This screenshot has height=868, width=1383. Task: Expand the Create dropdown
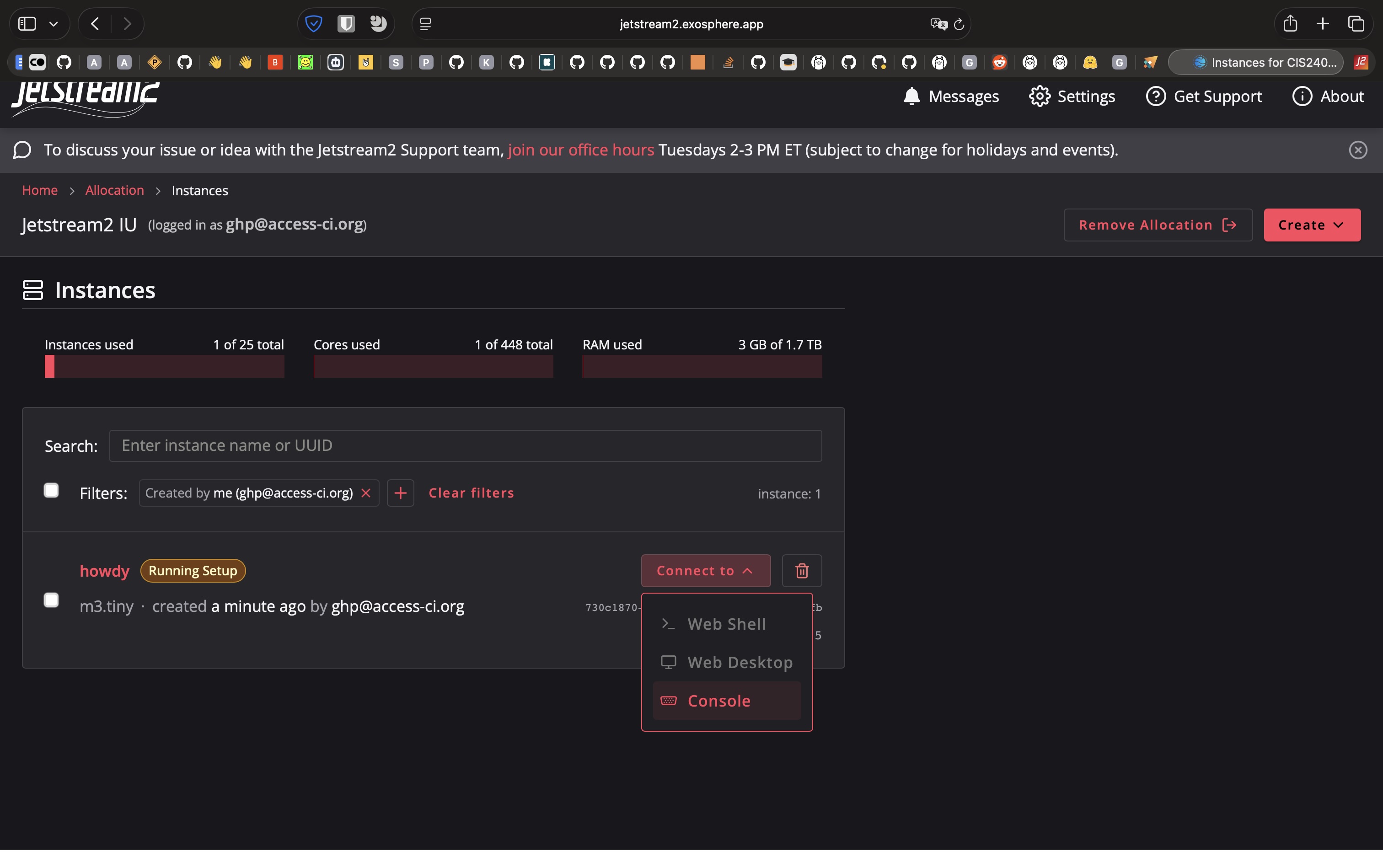[1312, 225]
